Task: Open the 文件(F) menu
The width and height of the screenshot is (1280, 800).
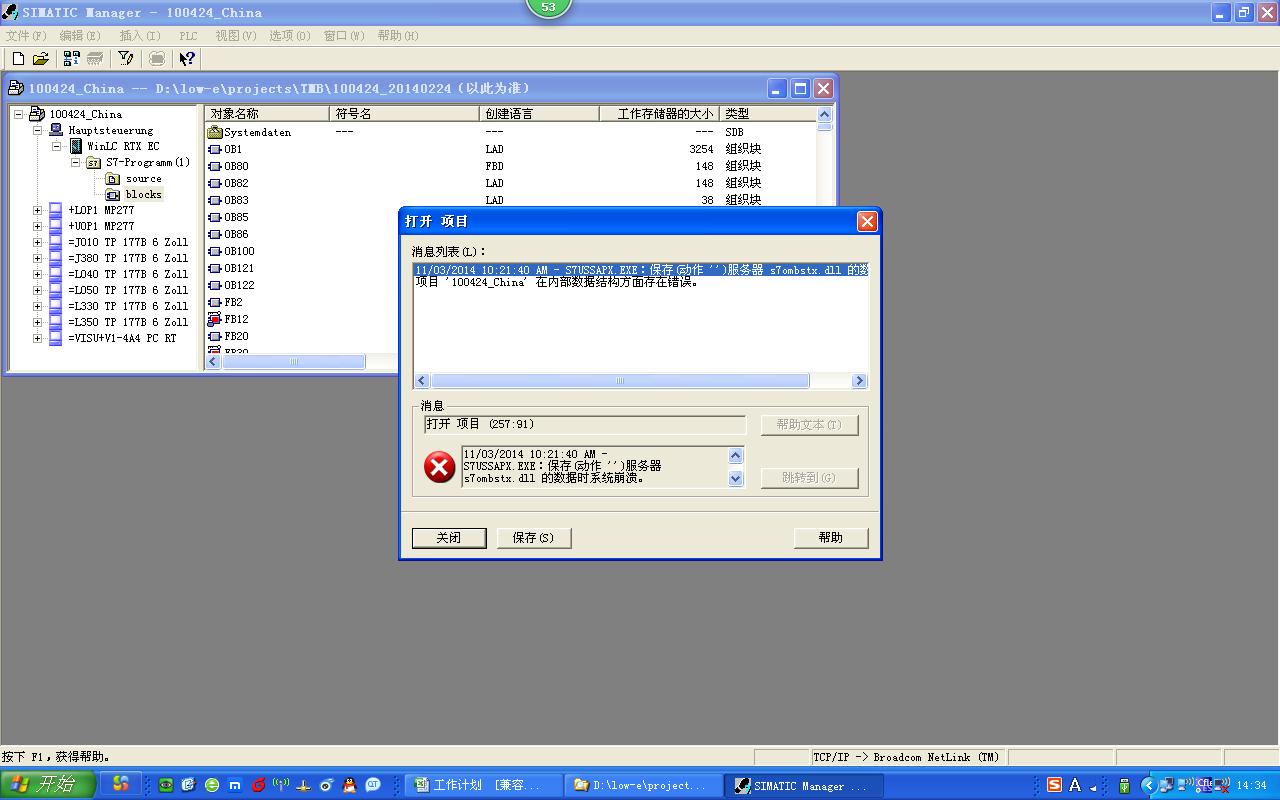Action: point(26,35)
